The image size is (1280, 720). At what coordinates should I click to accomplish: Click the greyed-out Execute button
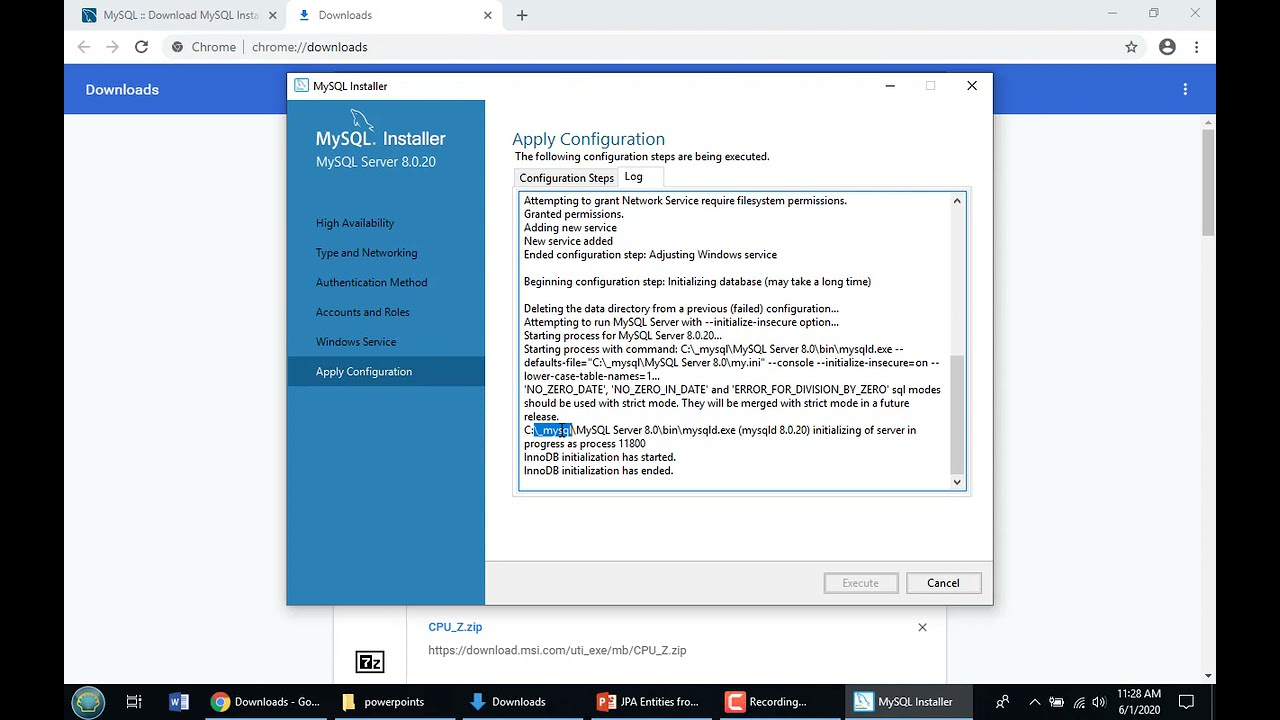[860, 583]
